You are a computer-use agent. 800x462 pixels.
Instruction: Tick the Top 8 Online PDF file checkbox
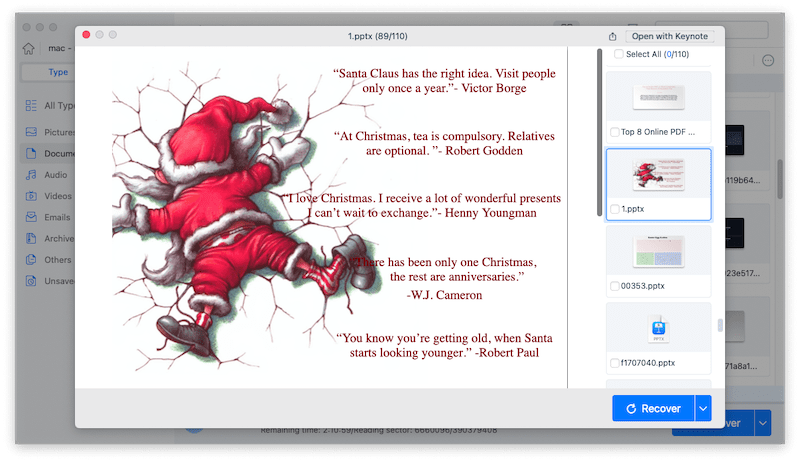click(x=615, y=132)
